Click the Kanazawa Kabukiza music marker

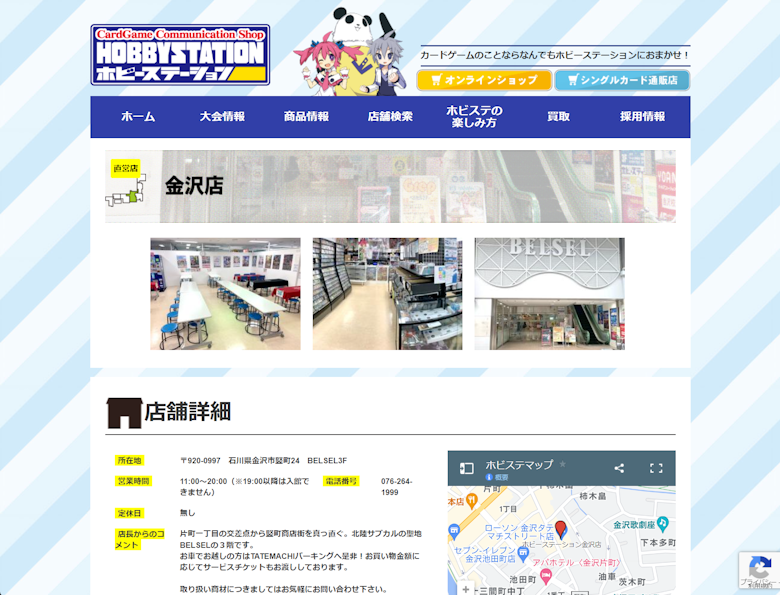click(x=662, y=524)
